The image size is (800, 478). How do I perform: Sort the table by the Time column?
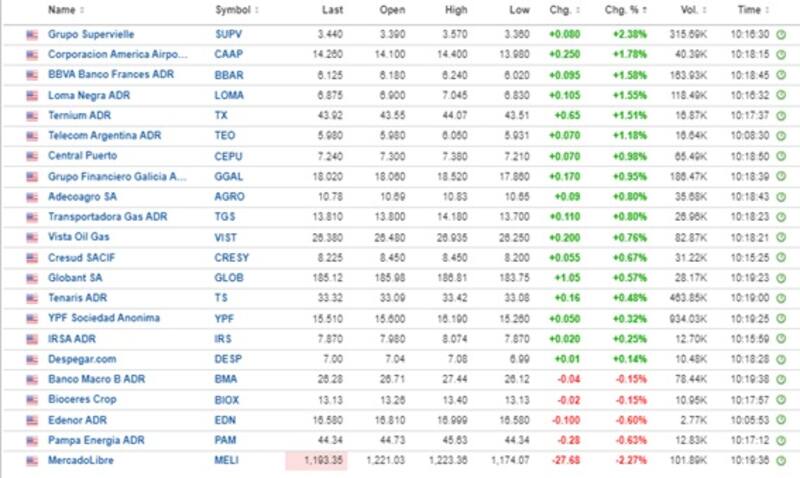pos(751,10)
